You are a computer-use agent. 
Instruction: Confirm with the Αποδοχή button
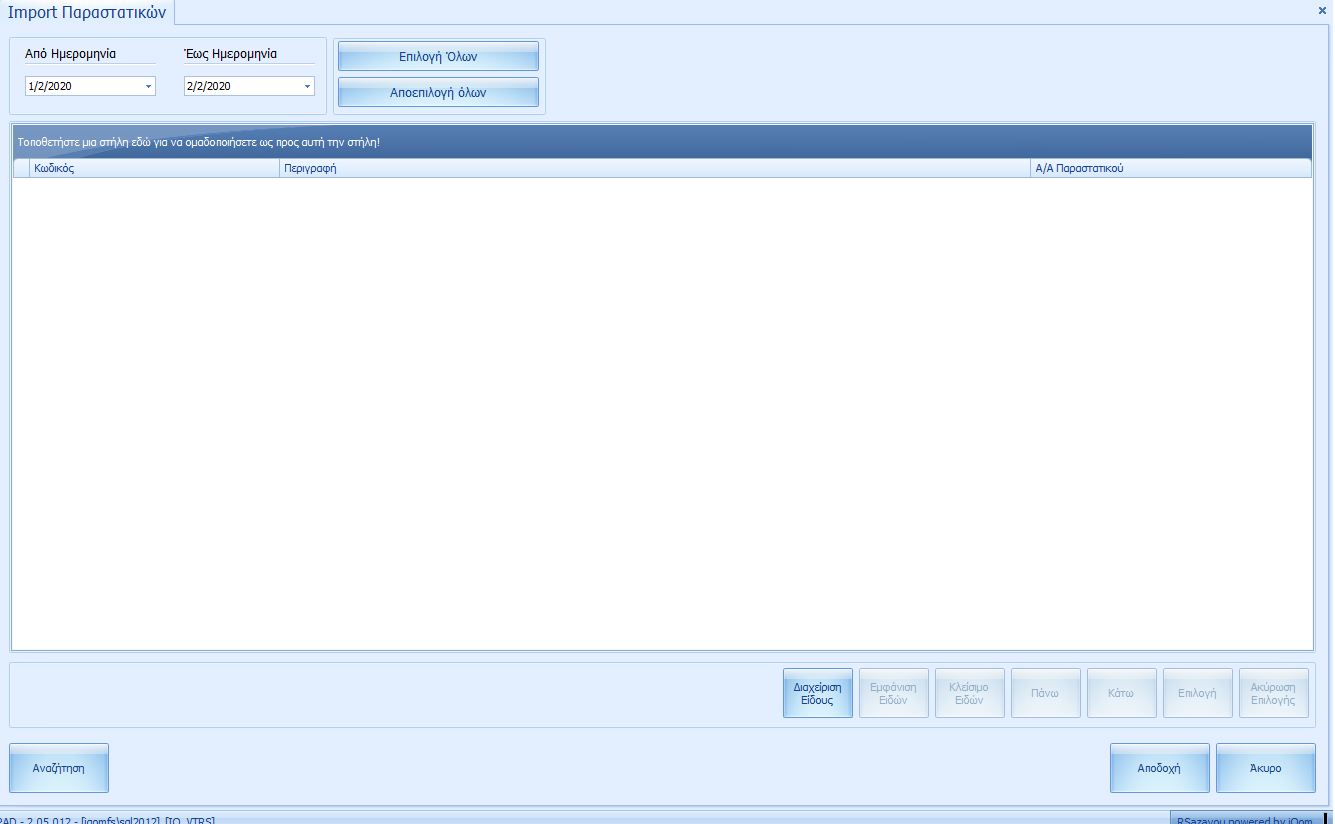(1159, 769)
